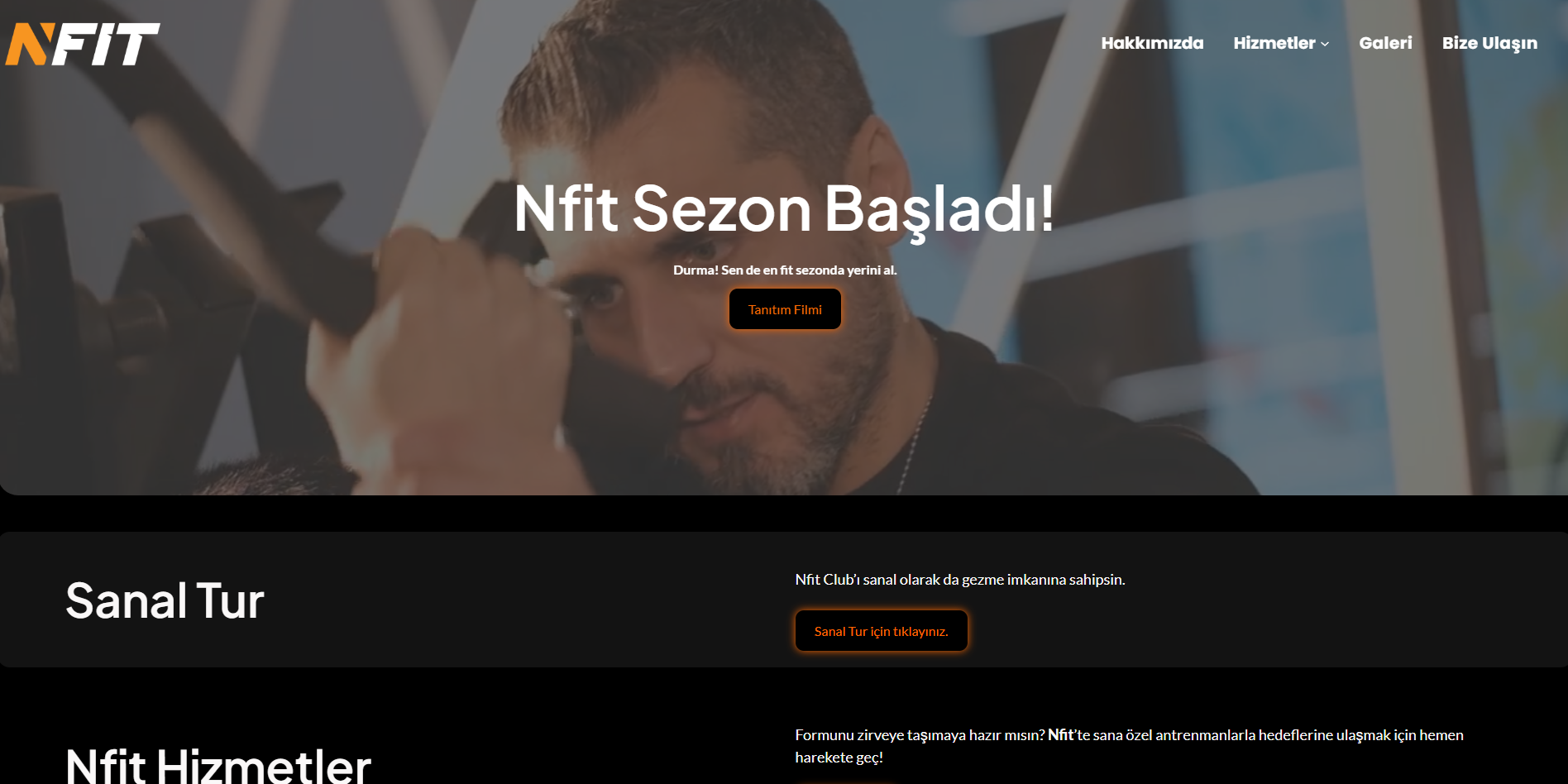Click the NFIT logo
This screenshot has width=1568, height=784.
(x=82, y=44)
